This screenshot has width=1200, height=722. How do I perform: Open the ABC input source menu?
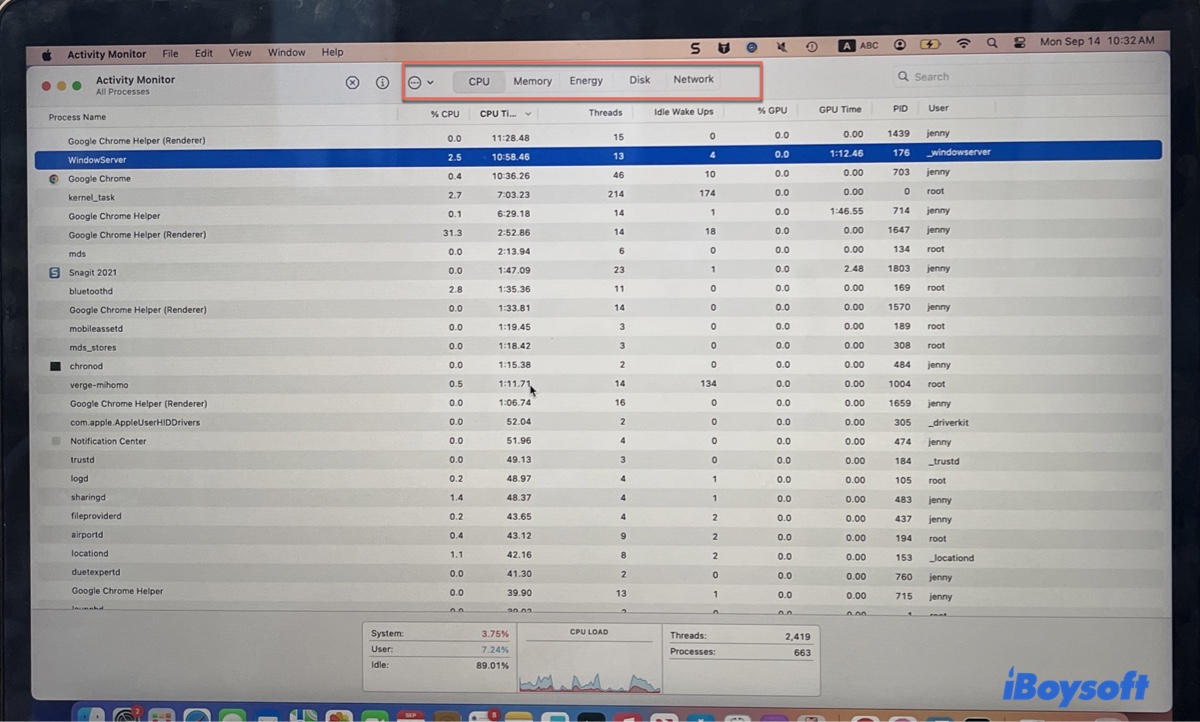[859, 46]
